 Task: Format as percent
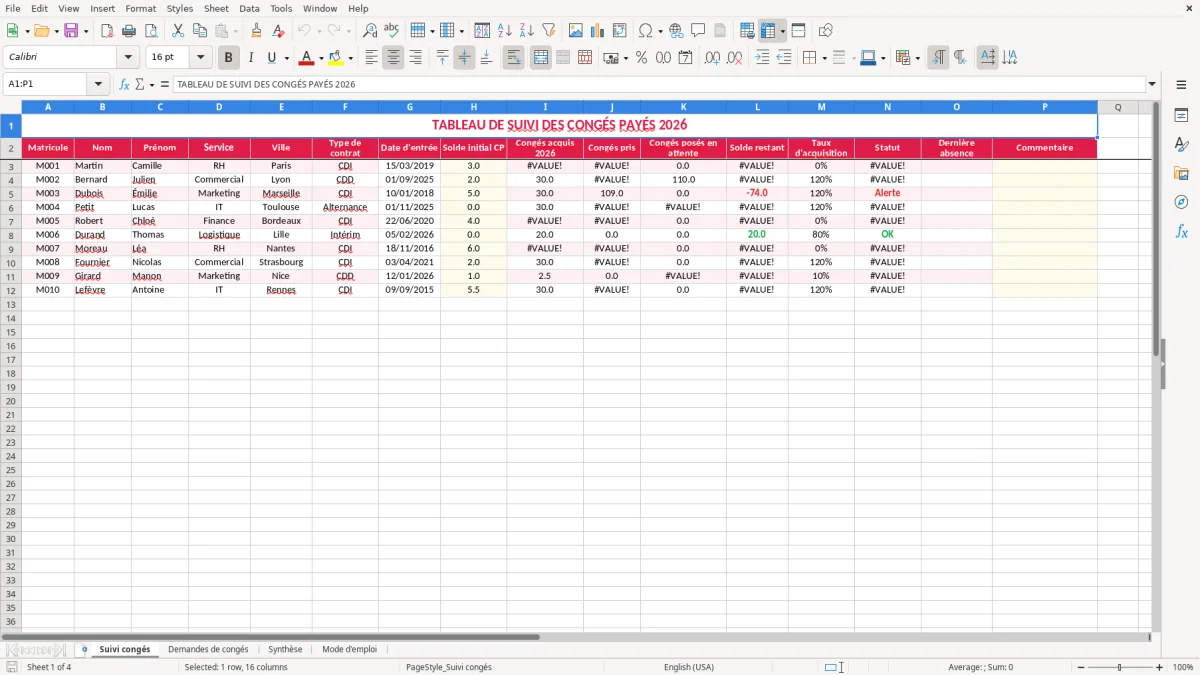pyautogui.click(x=641, y=58)
